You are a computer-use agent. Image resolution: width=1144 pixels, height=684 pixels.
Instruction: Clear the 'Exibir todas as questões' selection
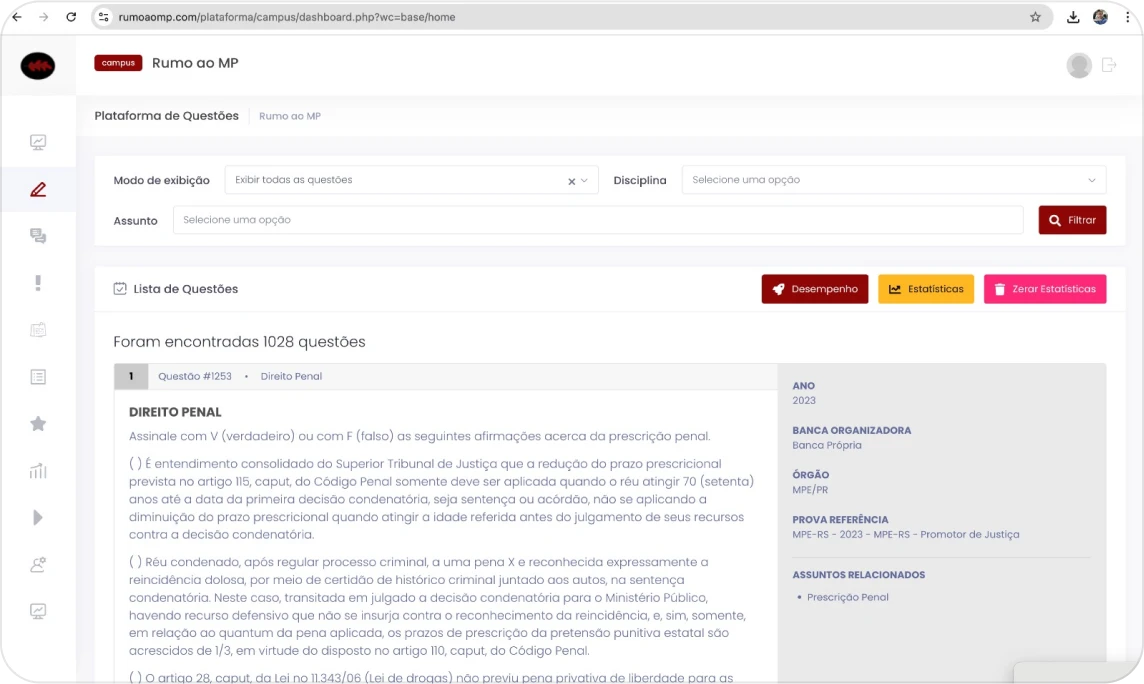[572, 181]
